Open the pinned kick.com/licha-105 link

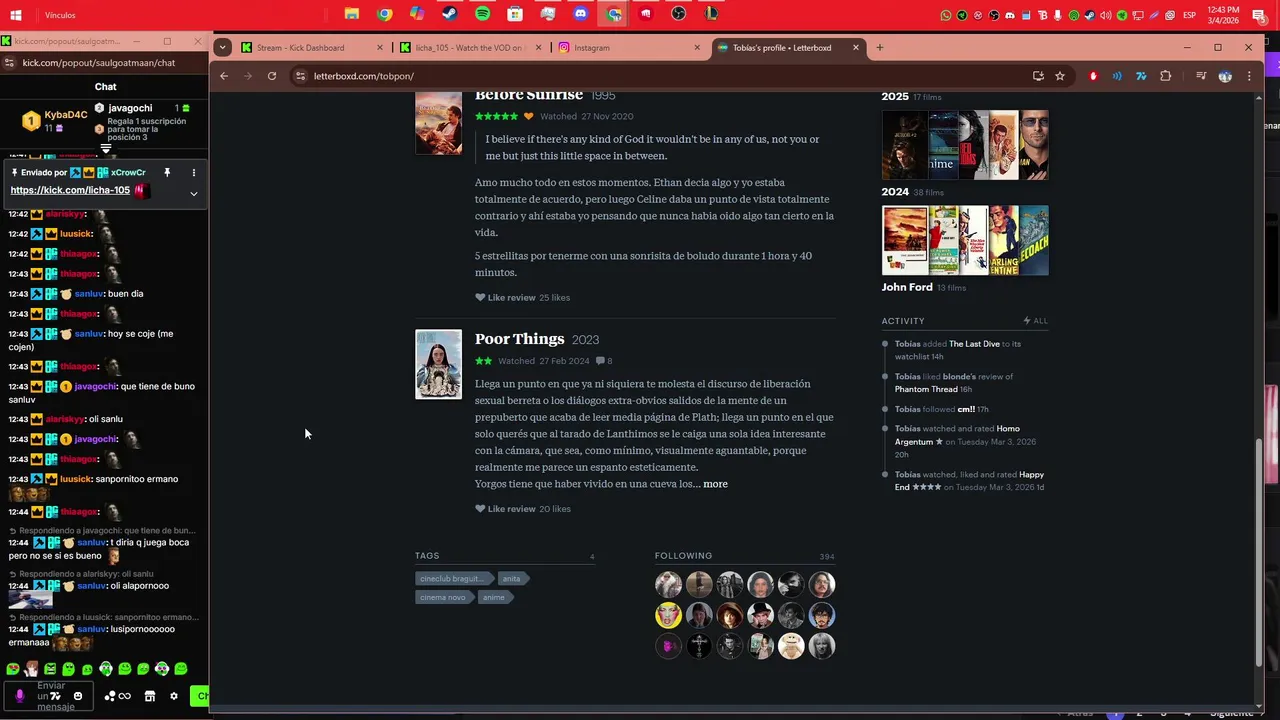point(70,190)
